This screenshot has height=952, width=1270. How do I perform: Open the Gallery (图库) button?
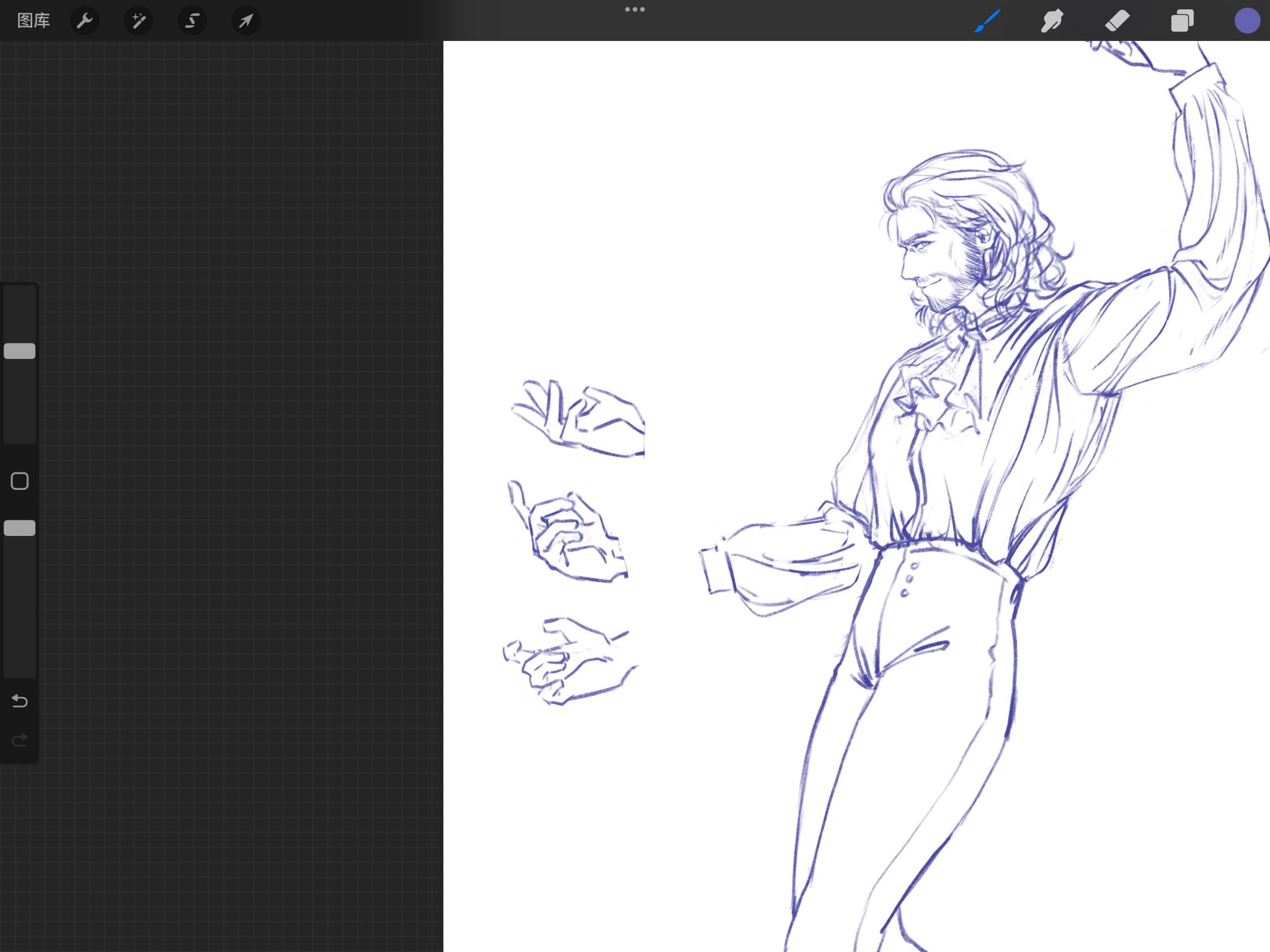(33, 20)
